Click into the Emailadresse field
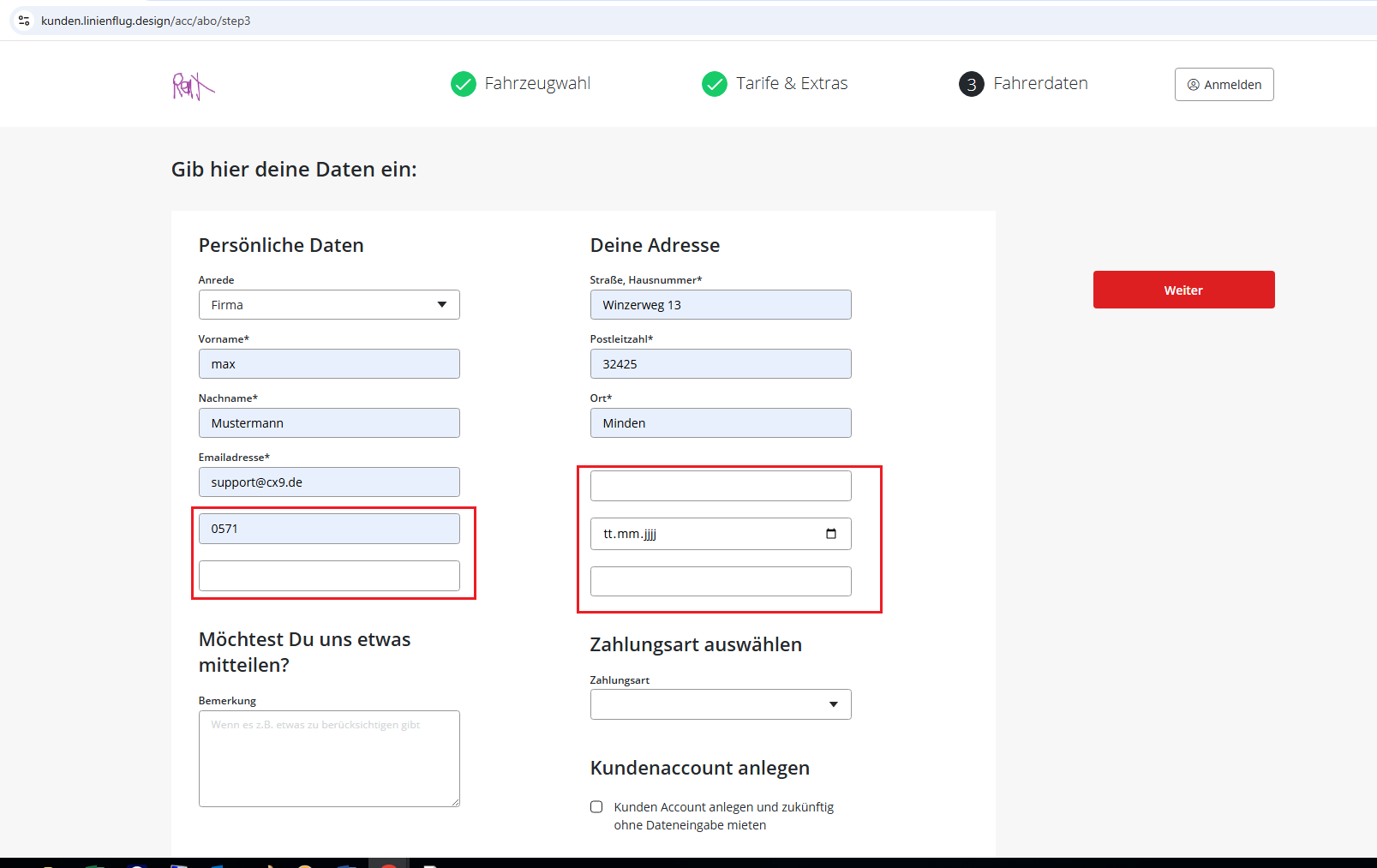This screenshot has height=868, width=1377. coord(329,482)
